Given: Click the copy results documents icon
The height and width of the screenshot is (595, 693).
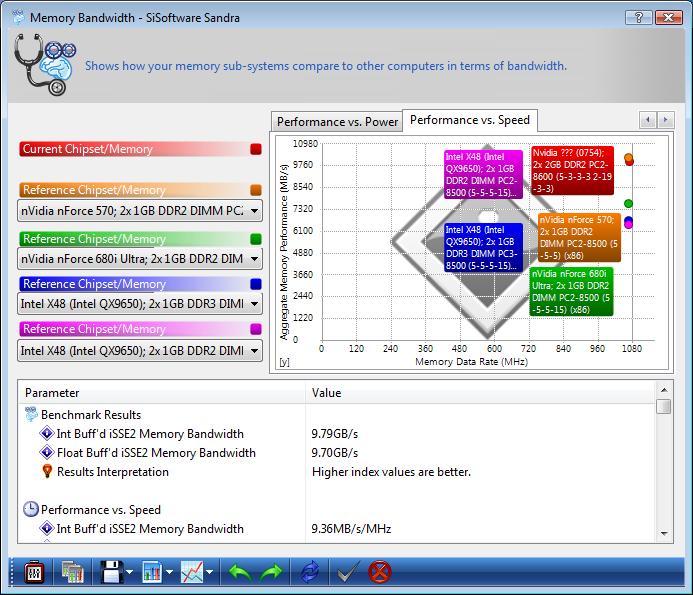Looking at the screenshot, I should click(72, 573).
